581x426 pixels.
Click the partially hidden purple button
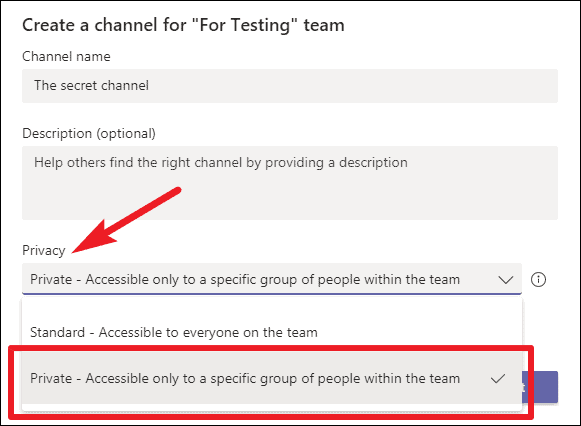540,387
